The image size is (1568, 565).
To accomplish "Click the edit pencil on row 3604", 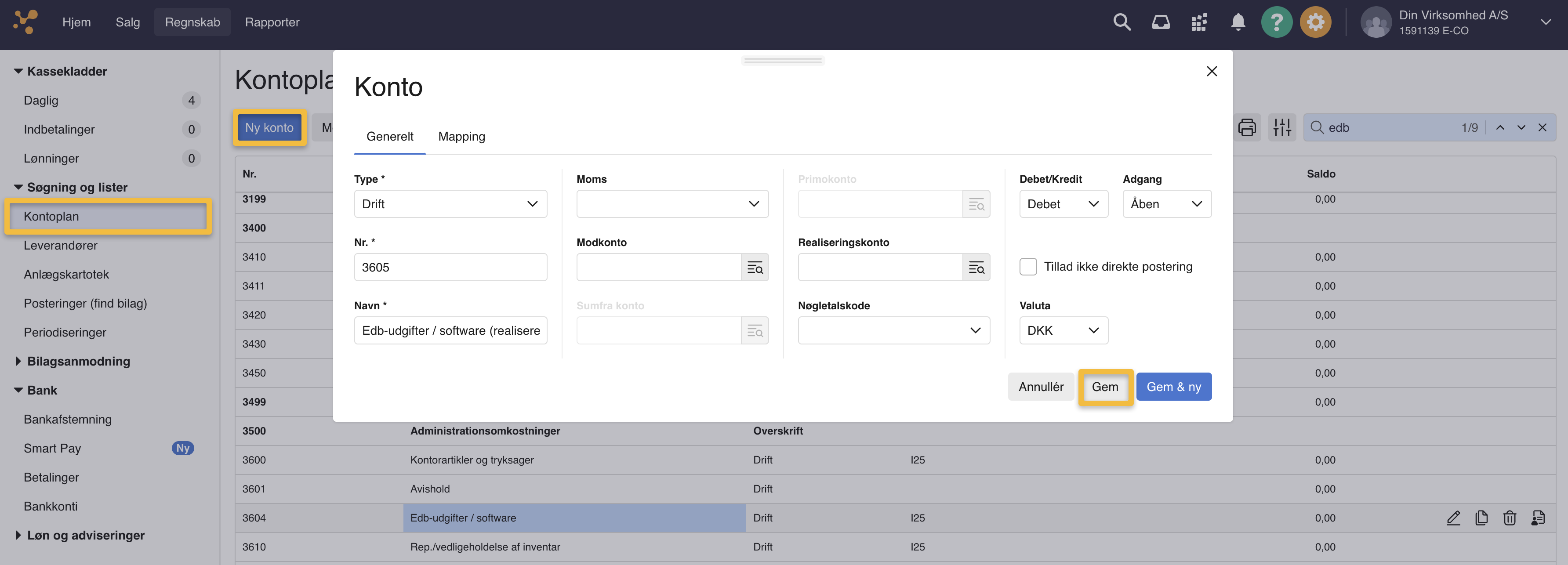I will (x=1453, y=518).
